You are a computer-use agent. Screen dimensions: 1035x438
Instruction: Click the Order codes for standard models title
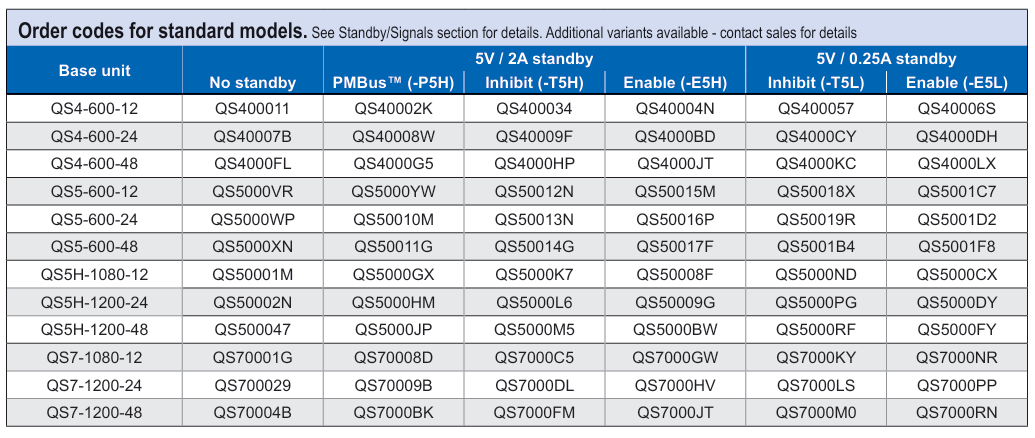point(162,30)
